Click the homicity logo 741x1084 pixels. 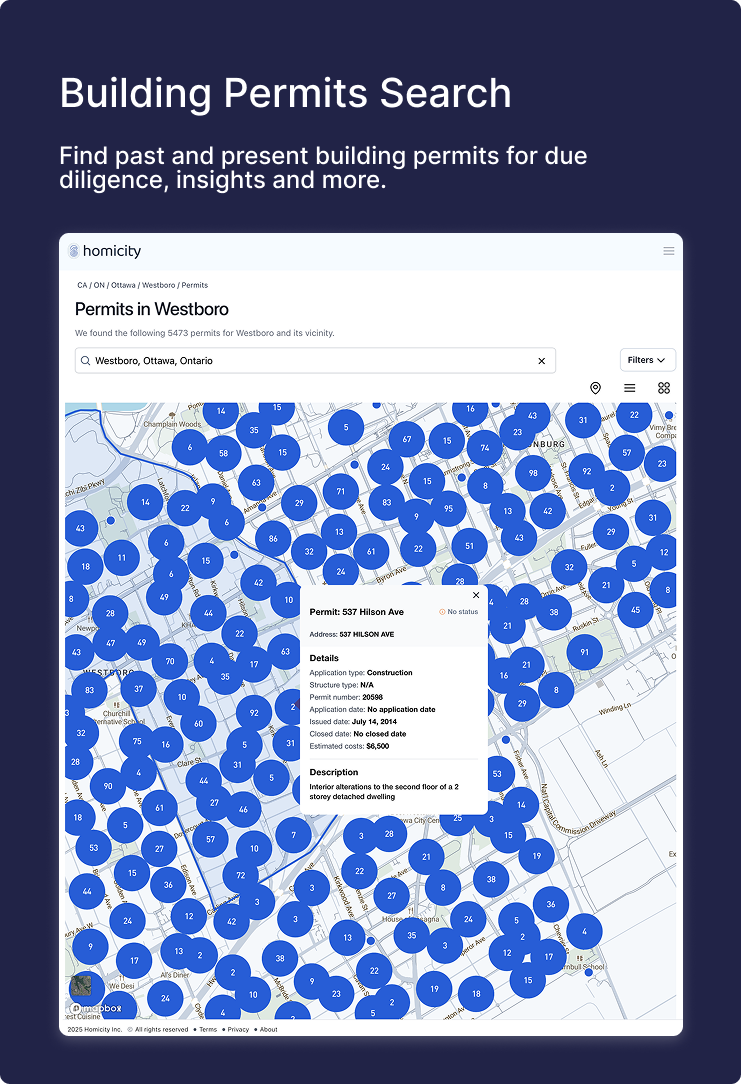105,251
